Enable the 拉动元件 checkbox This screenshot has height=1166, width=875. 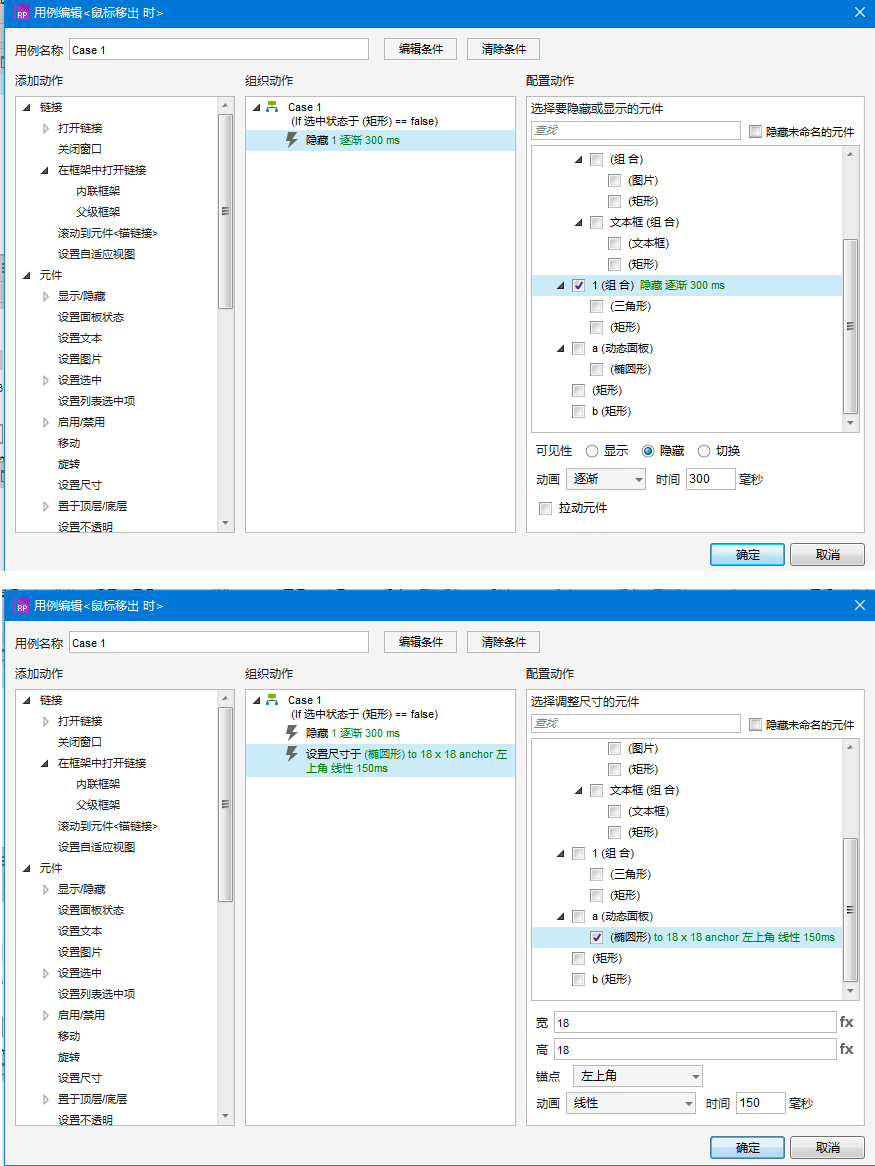(545, 508)
